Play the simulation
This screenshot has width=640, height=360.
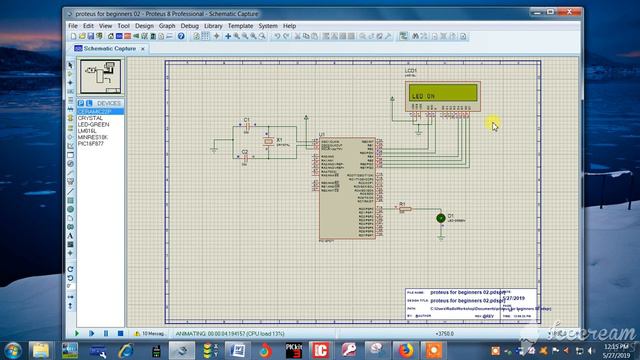pos(76,333)
